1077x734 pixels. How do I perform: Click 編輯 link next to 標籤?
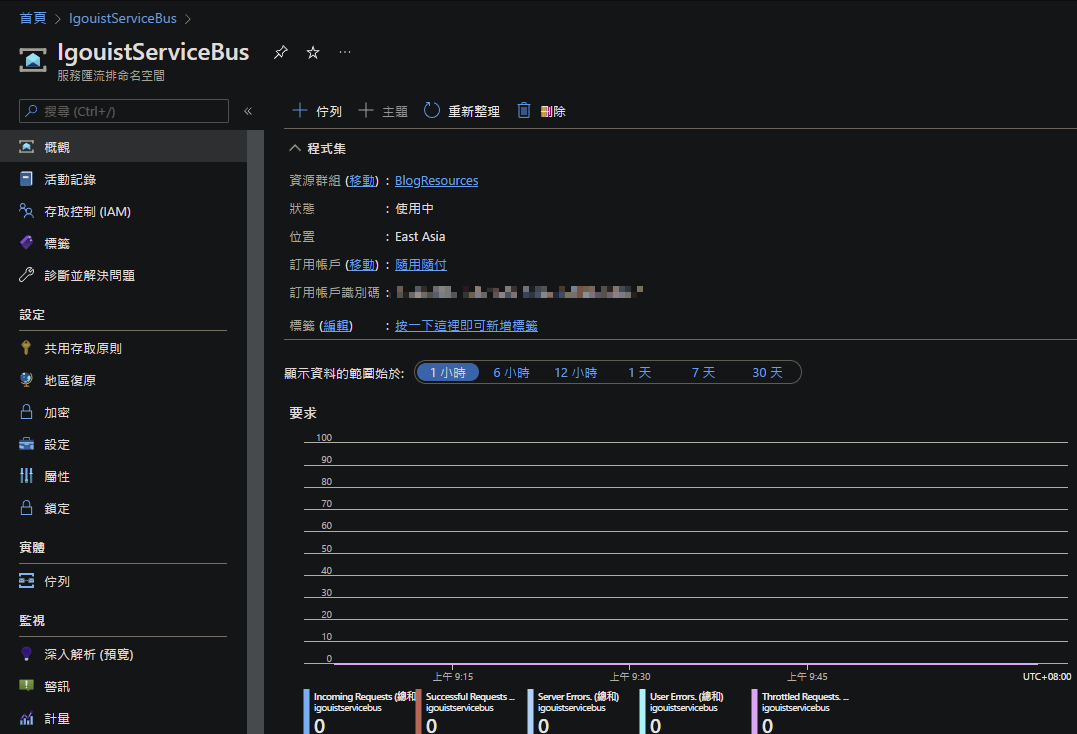click(x=336, y=325)
